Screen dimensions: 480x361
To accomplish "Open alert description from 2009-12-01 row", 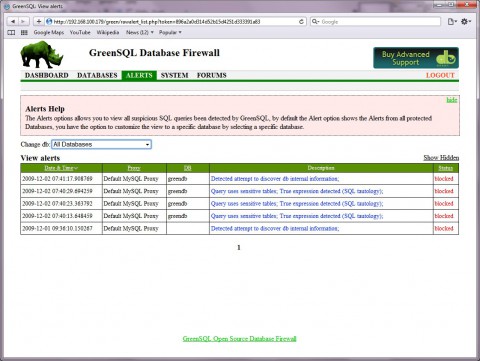I will tap(275, 229).
